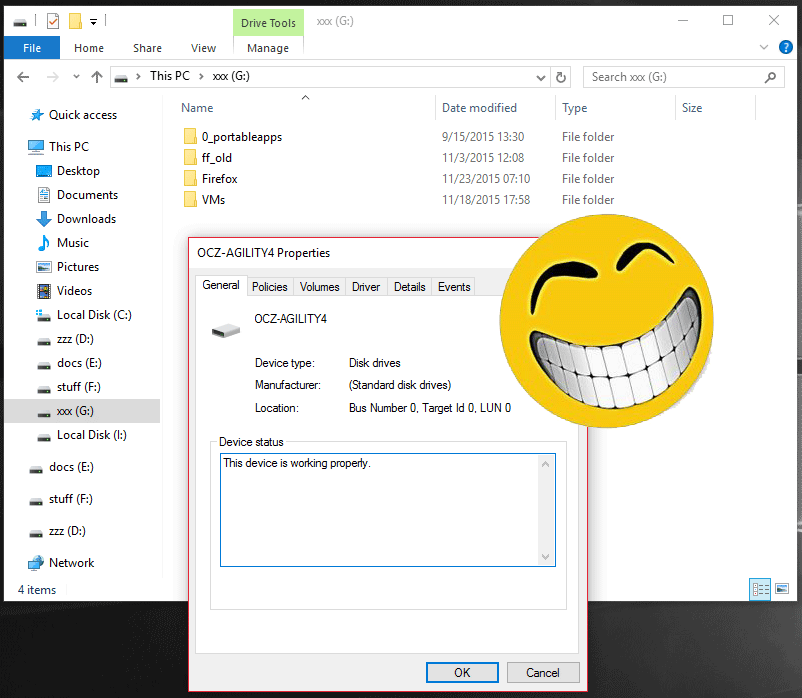Confirm the Properties dialog with OK

[x=462, y=672]
